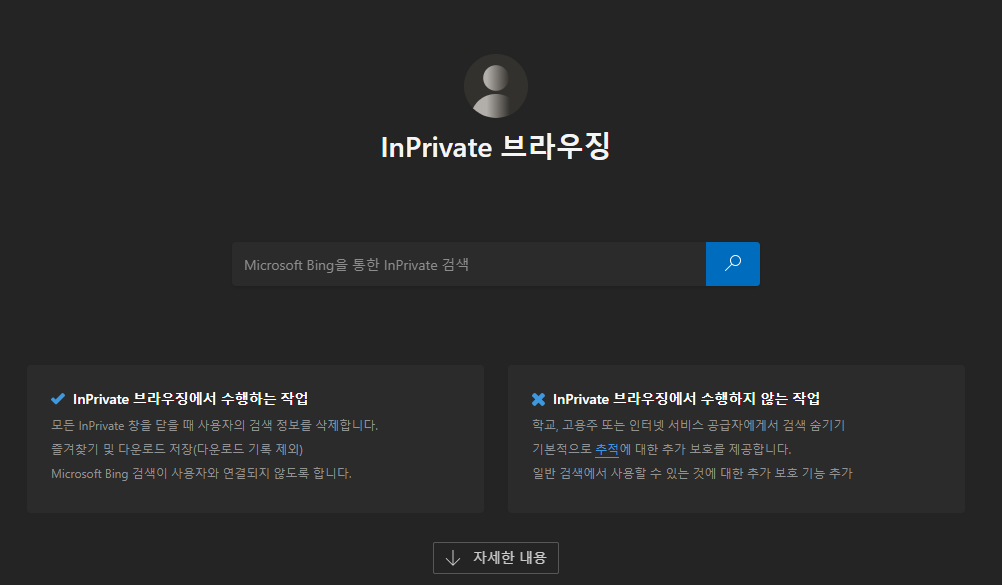
Task: Focus the Microsoft Bing InPrivate search field
Action: (x=469, y=264)
